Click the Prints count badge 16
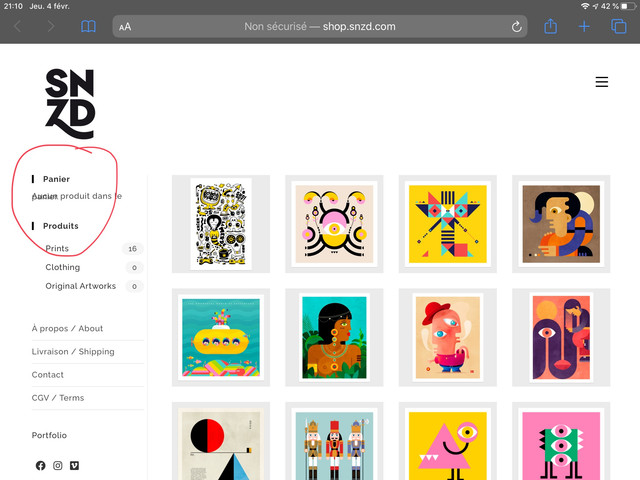 [133, 249]
